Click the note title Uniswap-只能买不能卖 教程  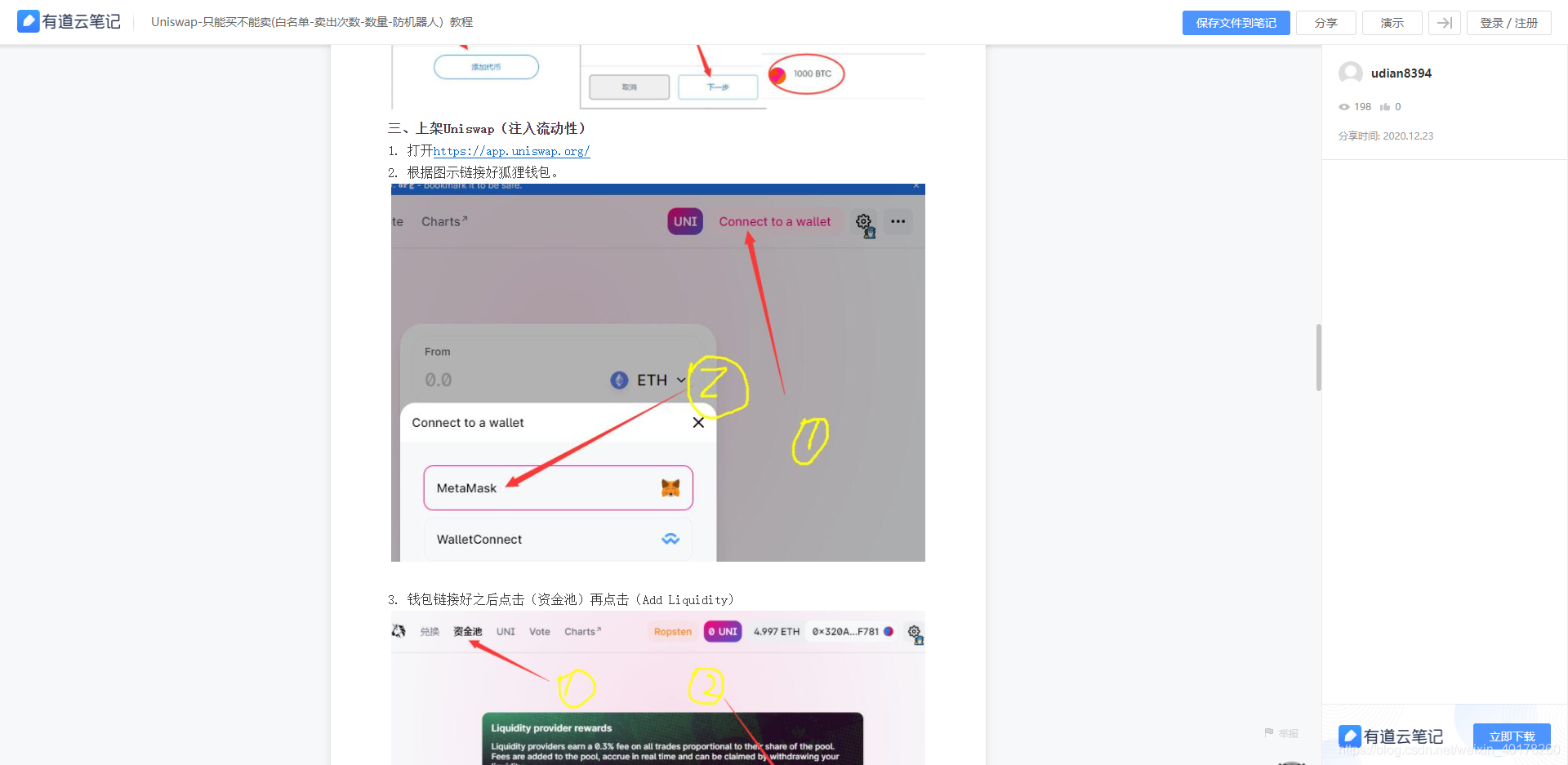(x=312, y=22)
